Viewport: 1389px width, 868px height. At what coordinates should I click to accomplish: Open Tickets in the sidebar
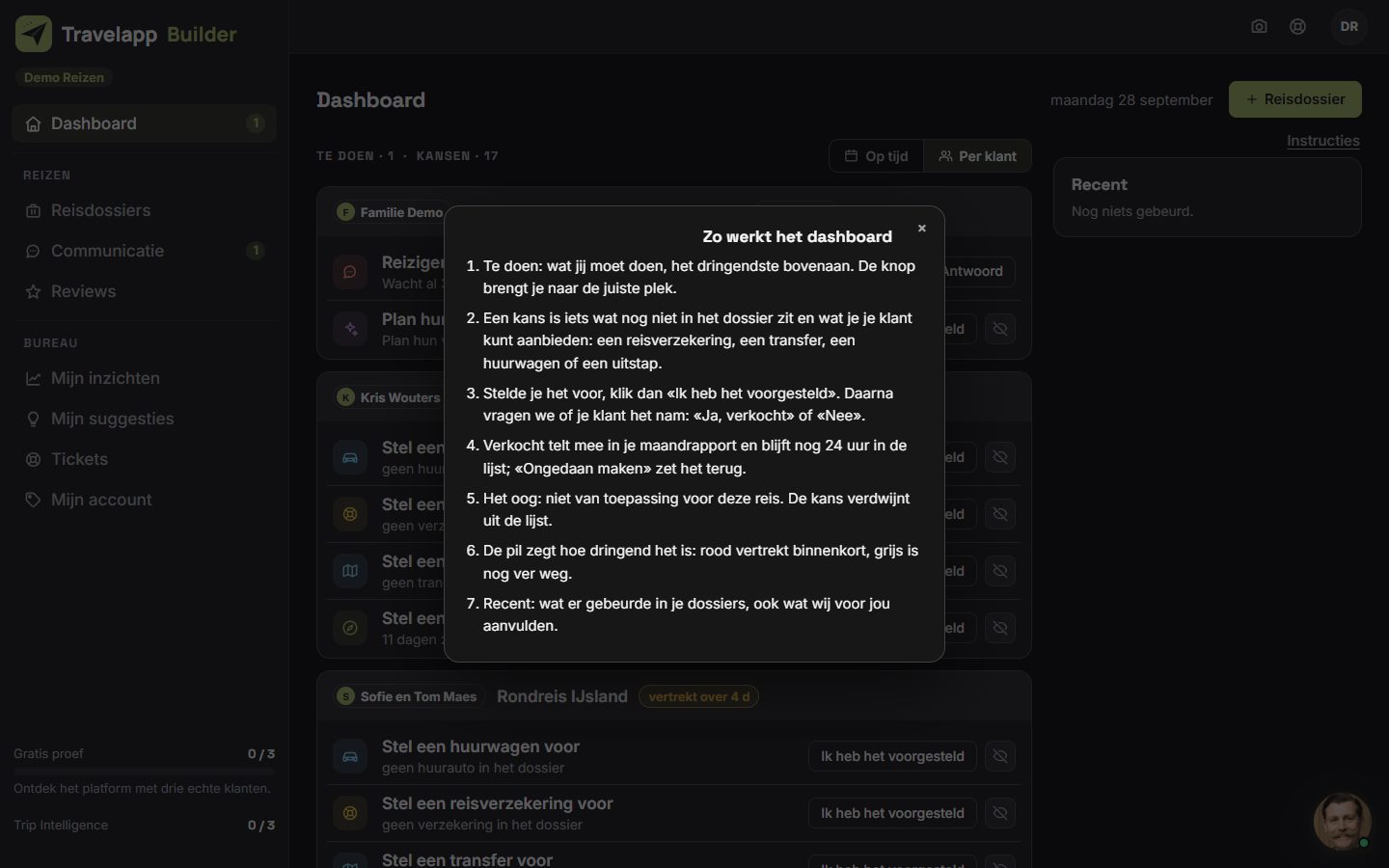pyautogui.click(x=145, y=459)
